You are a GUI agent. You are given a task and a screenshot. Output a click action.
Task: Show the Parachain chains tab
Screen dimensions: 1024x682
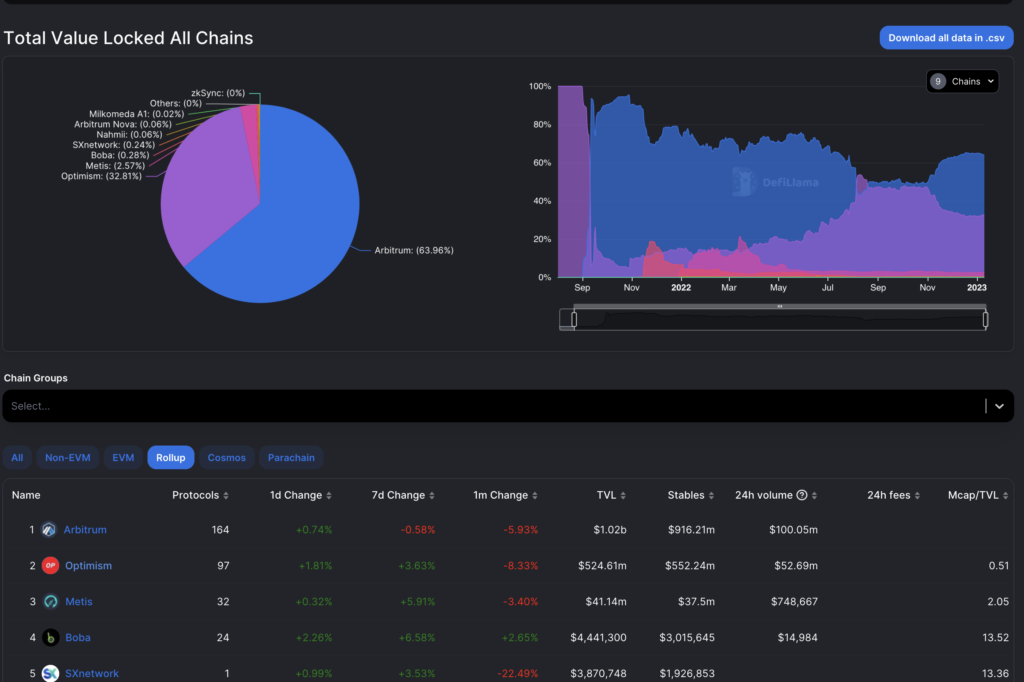click(x=291, y=458)
